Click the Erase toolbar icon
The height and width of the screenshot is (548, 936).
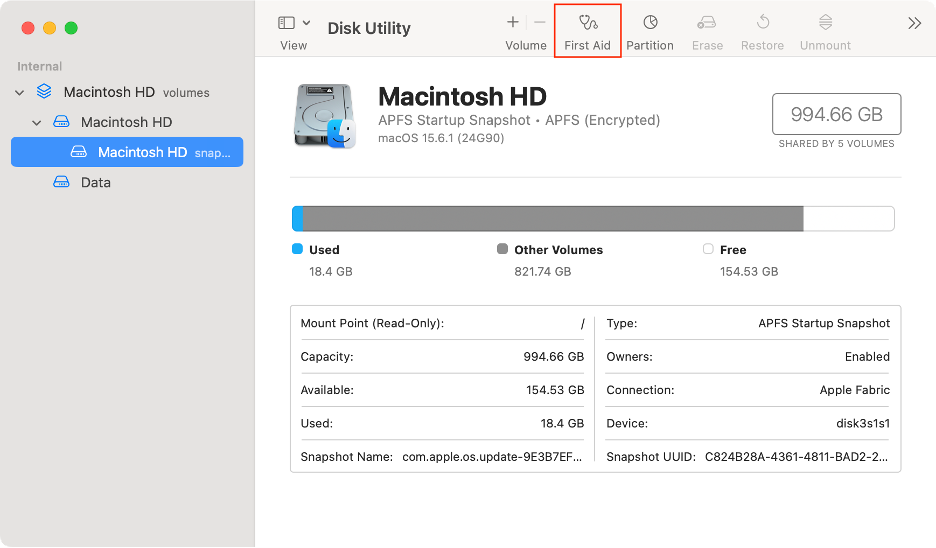click(x=707, y=23)
